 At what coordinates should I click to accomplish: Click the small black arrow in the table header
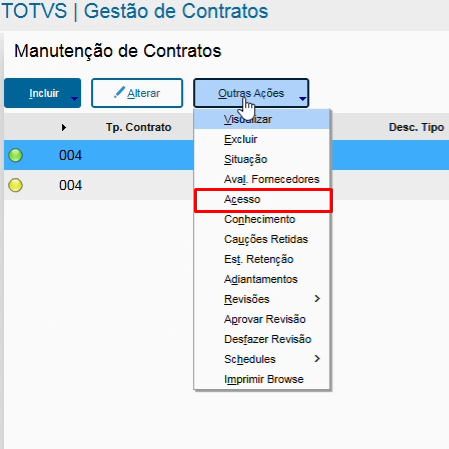coord(64,127)
